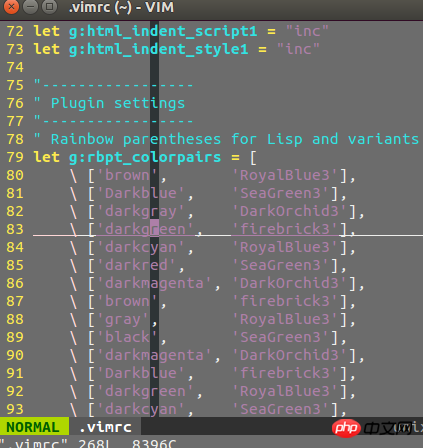Click the window title '.vimrc (~) - VIM'
This screenshot has height=448, width=423.
pyautogui.click(x=121, y=7)
